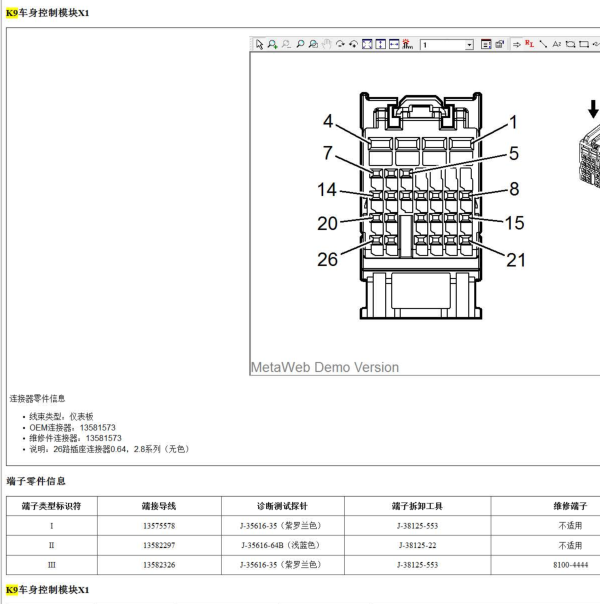Image resolution: width=600 pixels, height=604 pixels.
Task: Select the plain magnifier zoom tool
Action: tap(300, 44)
